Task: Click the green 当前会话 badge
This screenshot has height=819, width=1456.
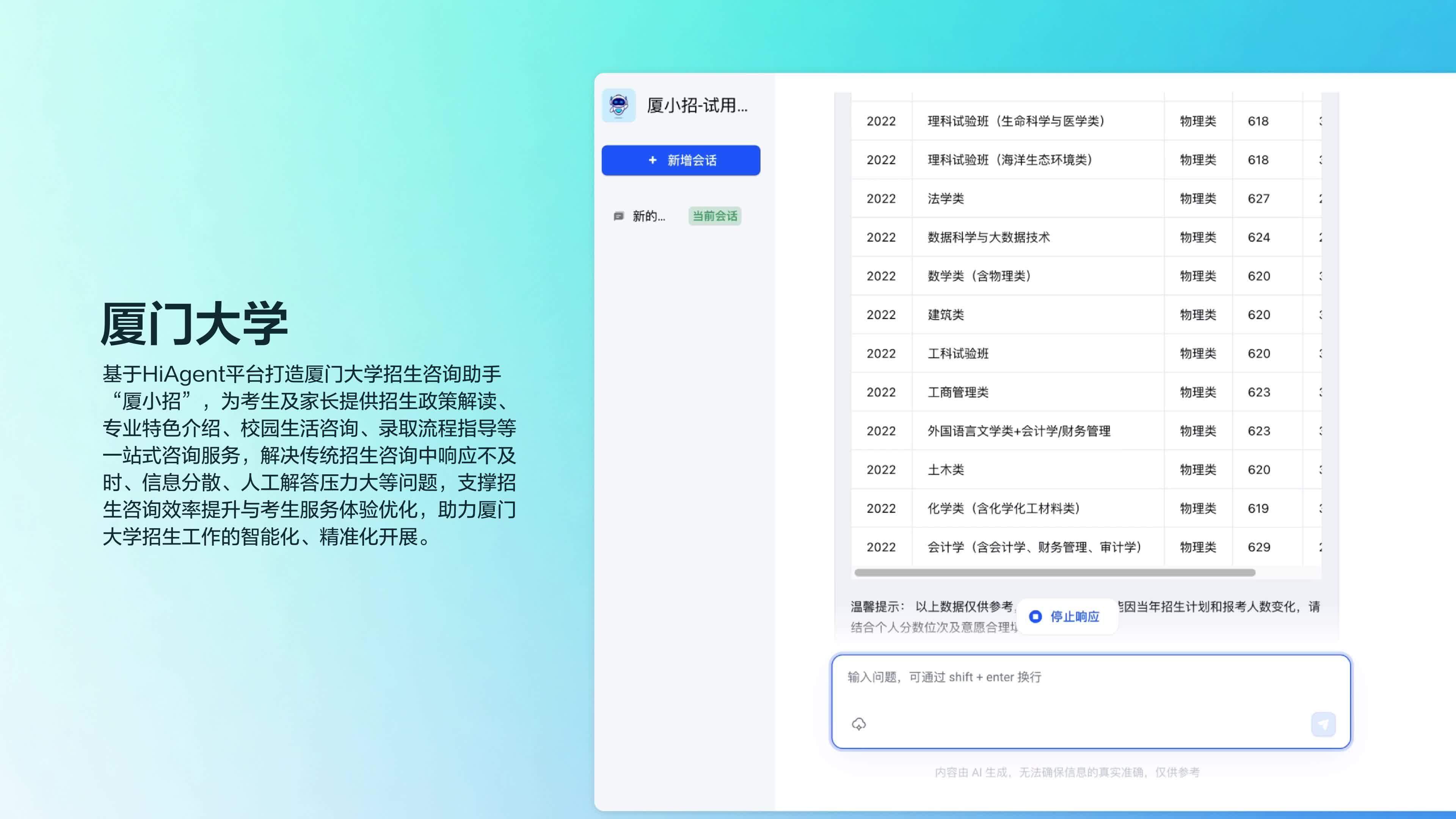Action: coord(714,216)
